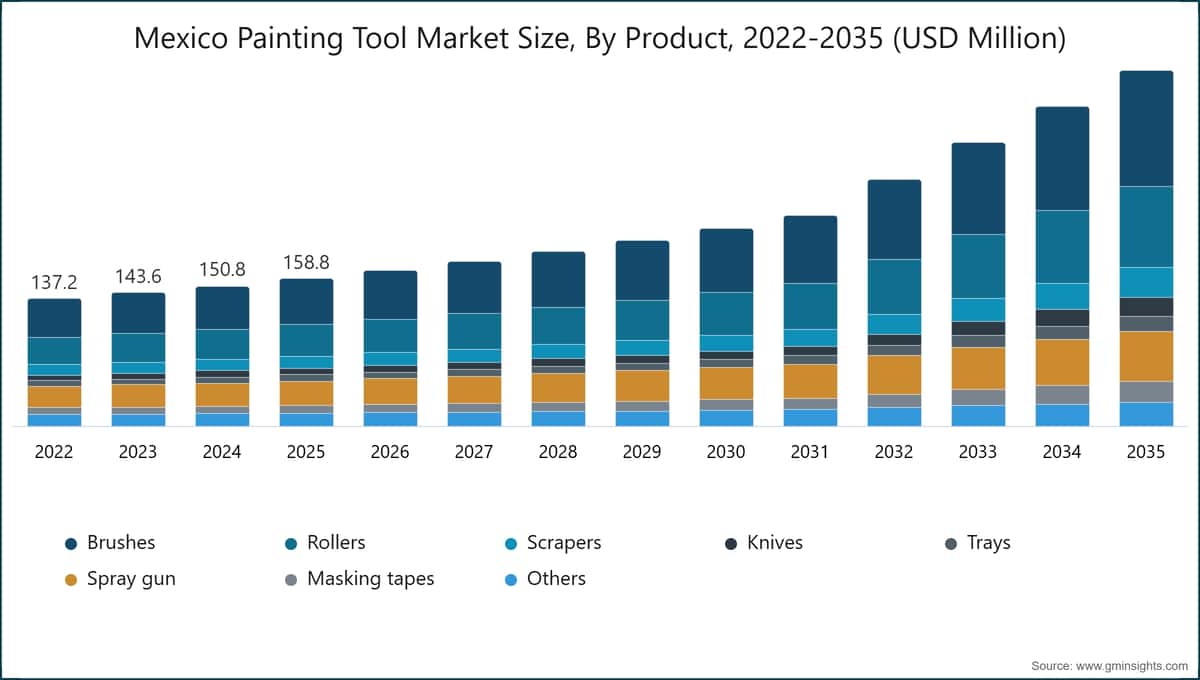The image size is (1200, 680).
Task: Click the Scrapers segment of the 2035 bar
Action: tap(1146, 282)
